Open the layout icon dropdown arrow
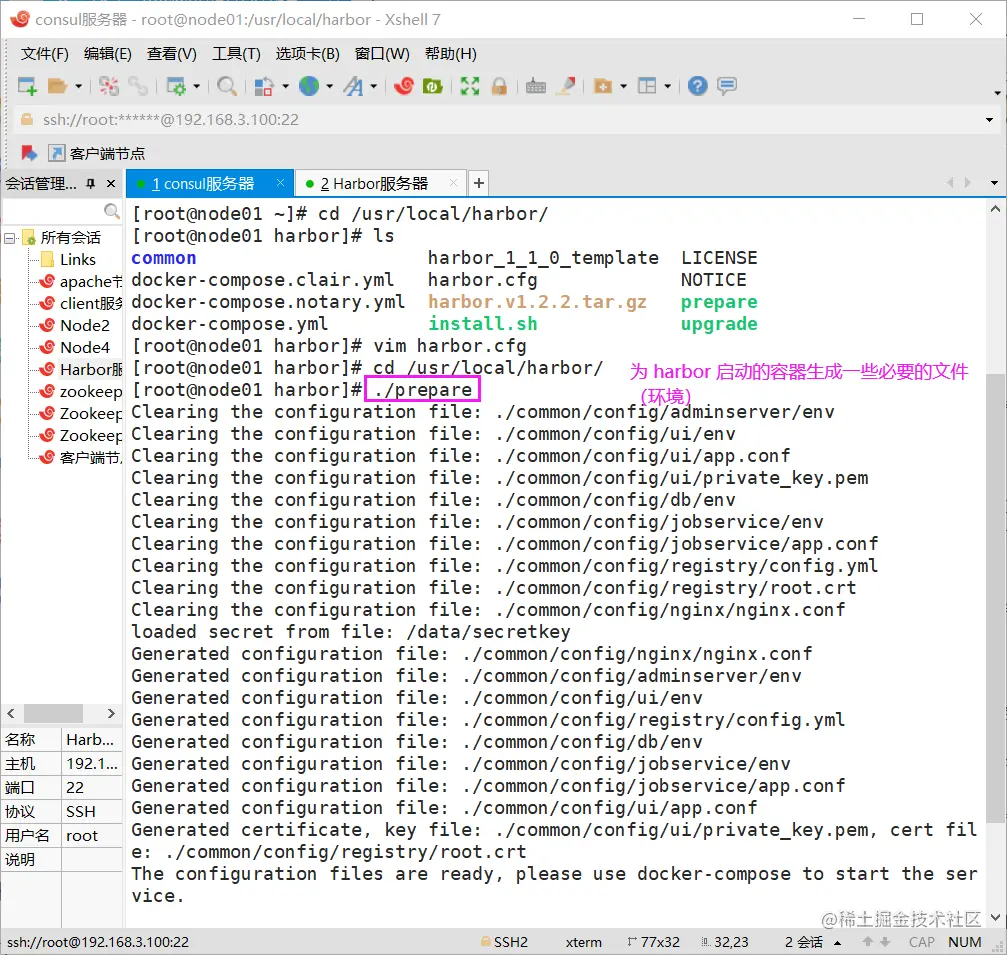 667,85
